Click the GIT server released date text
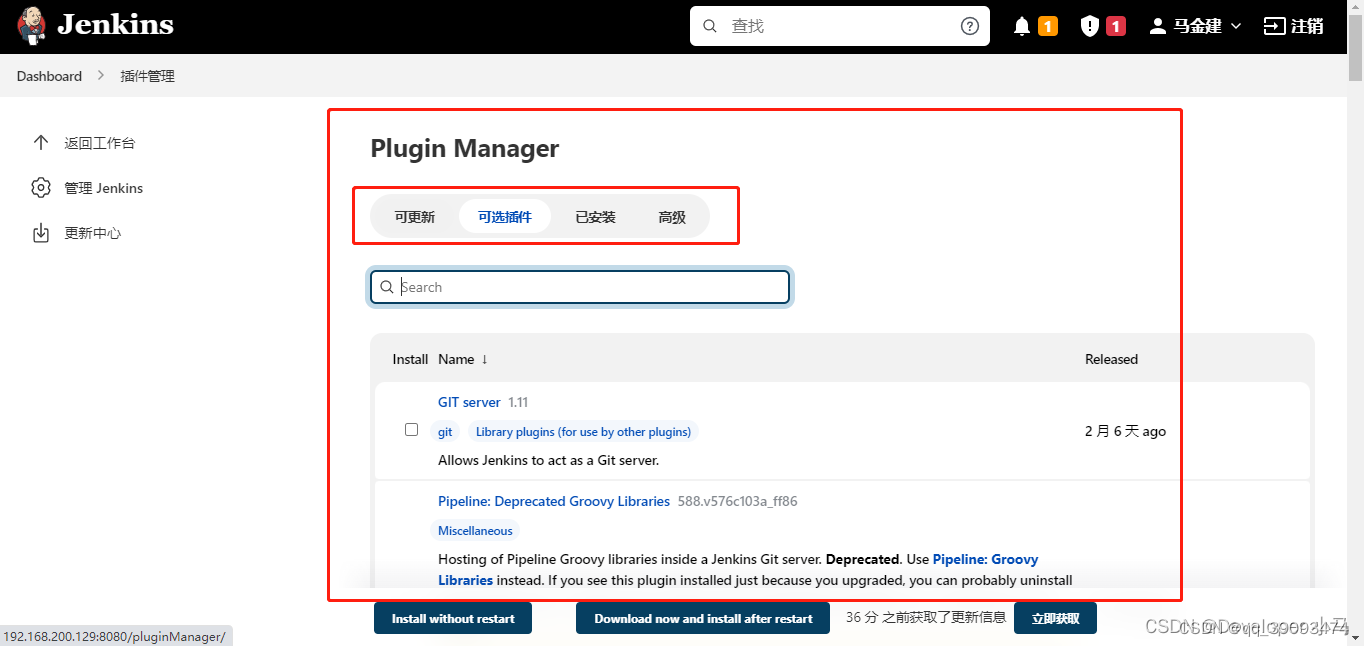Image resolution: width=1364 pixels, height=646 pixels. click(1125, 431)
